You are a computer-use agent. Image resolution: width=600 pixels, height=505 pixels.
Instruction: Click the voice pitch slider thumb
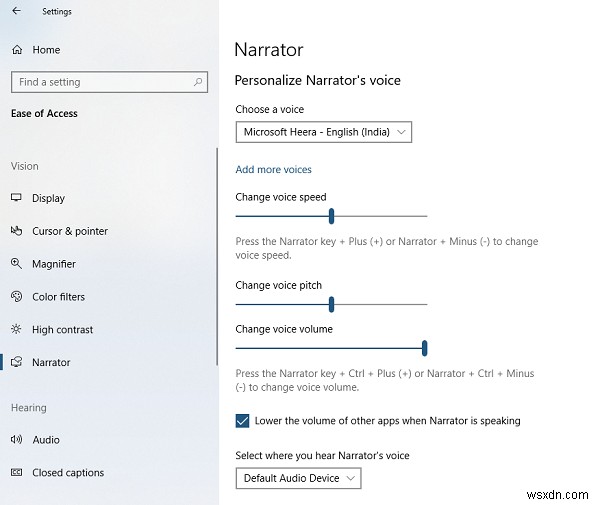(331, 304)
